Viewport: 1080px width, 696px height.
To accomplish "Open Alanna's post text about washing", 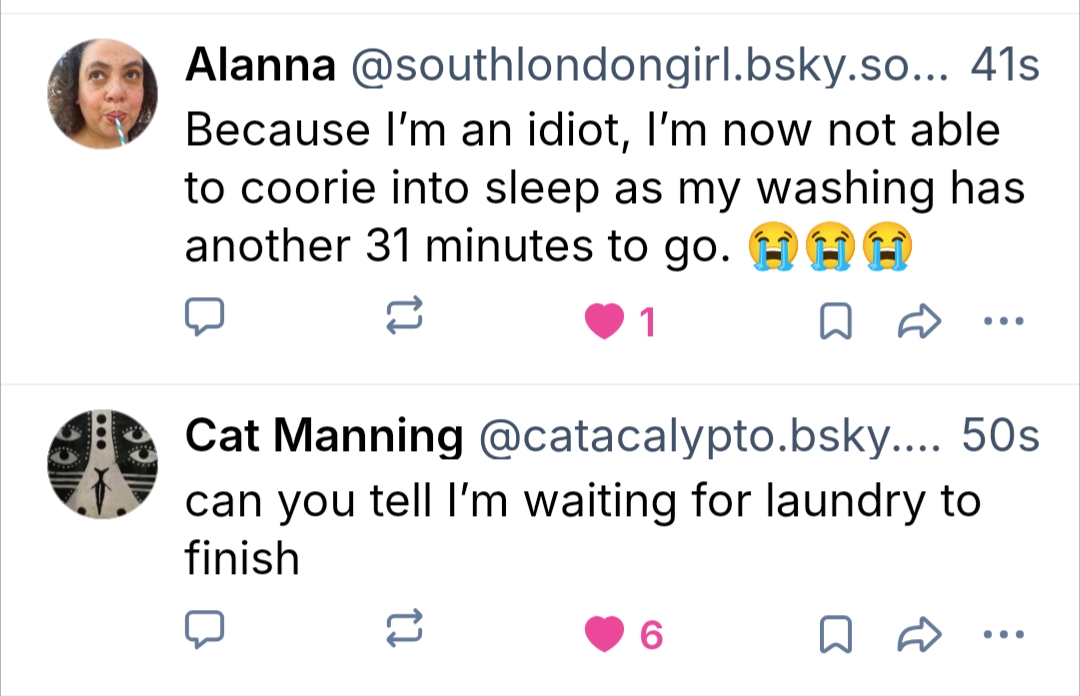I will point(590,190).
